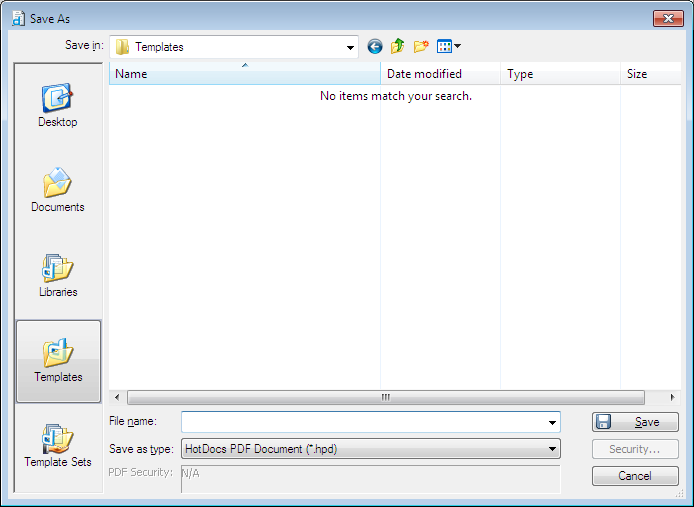Viewport: 694px width, 507px height.
Task: Open the View menu icon
Action: [444, 46]
